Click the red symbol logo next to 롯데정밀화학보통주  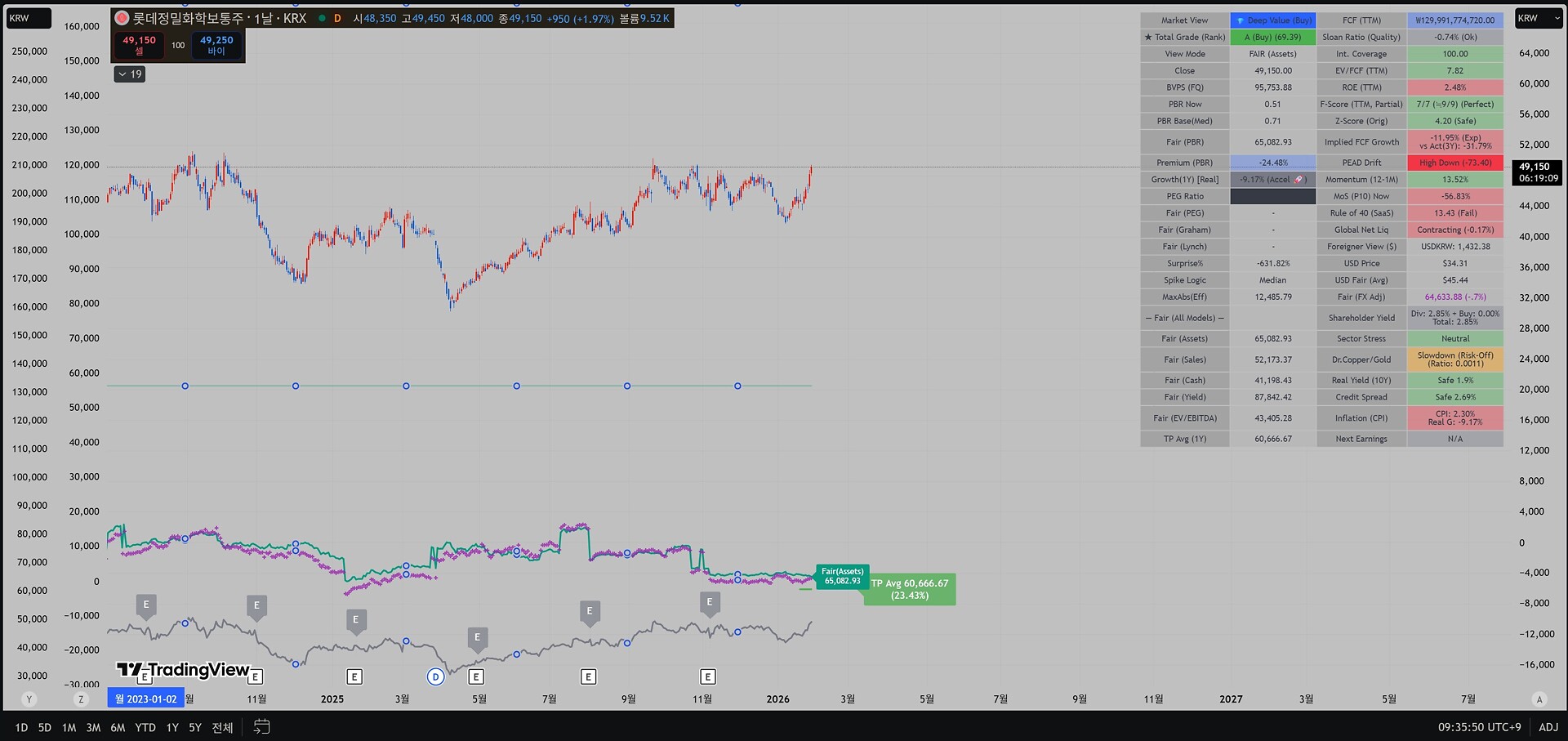(122, 18)
